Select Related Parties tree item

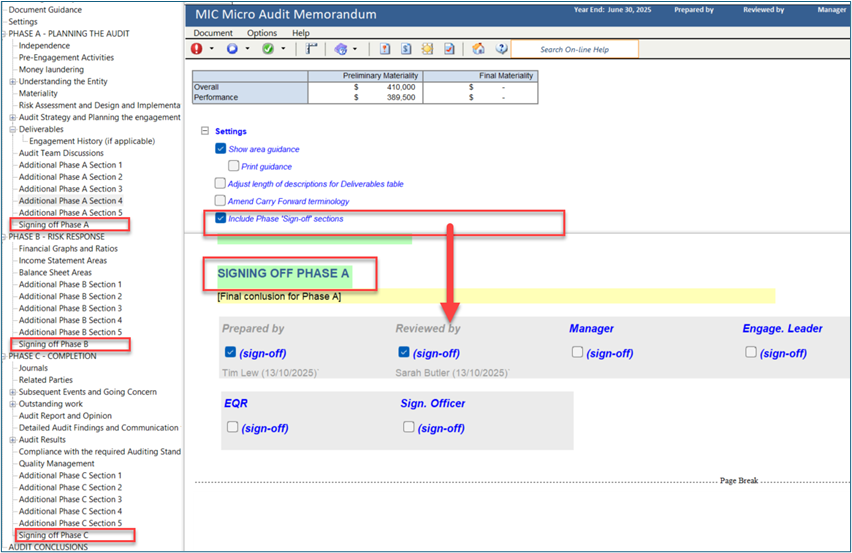(x=46, y=380)
